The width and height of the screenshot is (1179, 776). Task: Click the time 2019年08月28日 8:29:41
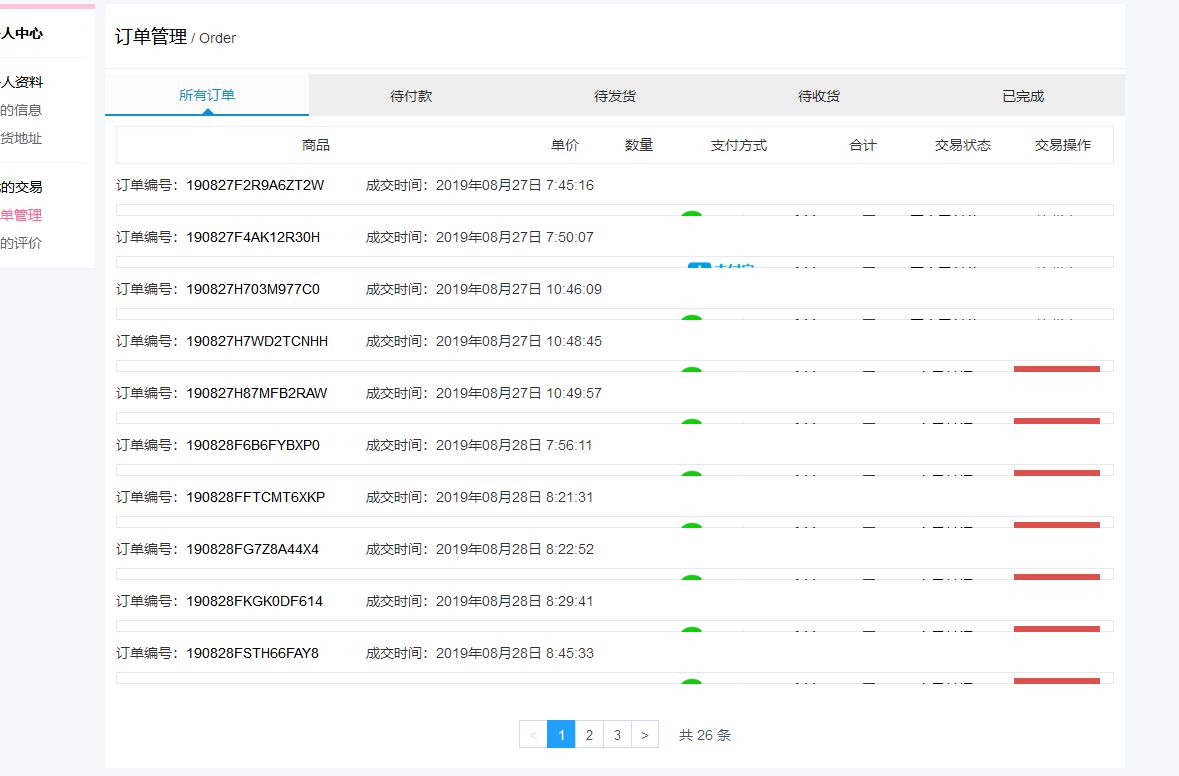tap(514, 601)
